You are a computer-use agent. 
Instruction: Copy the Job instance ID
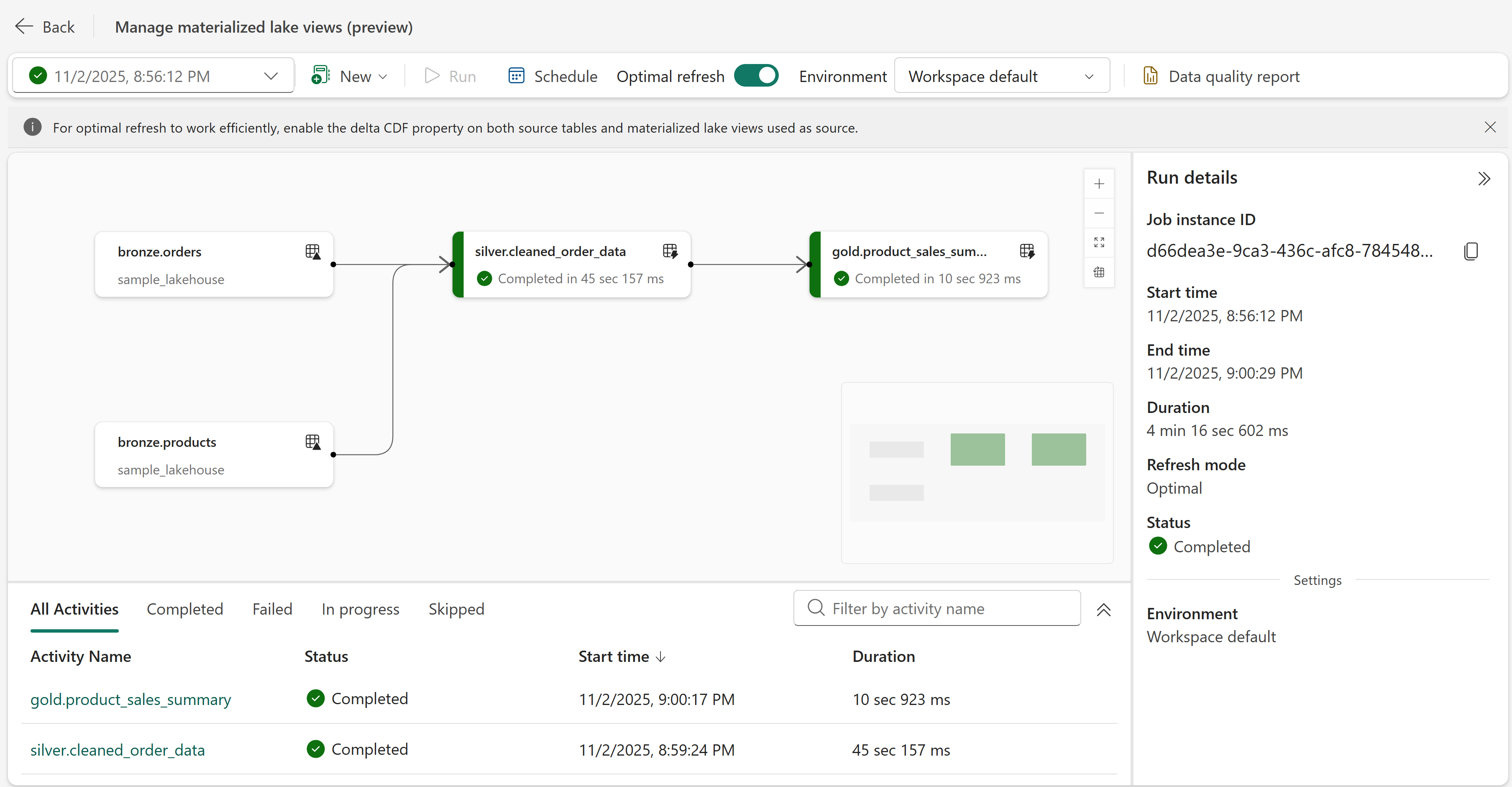coord(1470,251)
